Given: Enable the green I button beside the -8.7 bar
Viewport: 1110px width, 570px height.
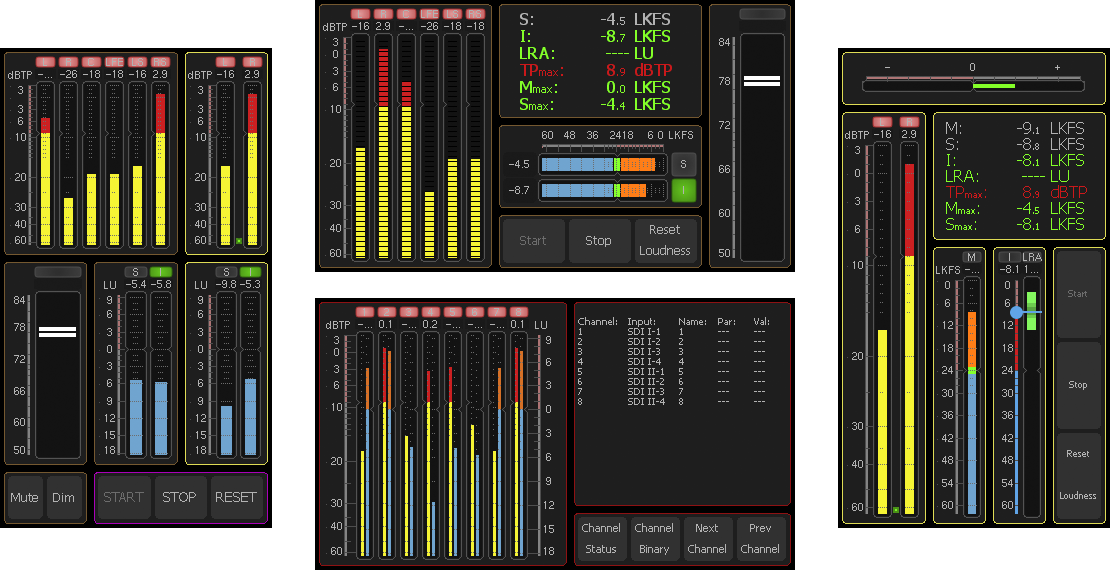Looking at the screenshot, I should point(684,190).
